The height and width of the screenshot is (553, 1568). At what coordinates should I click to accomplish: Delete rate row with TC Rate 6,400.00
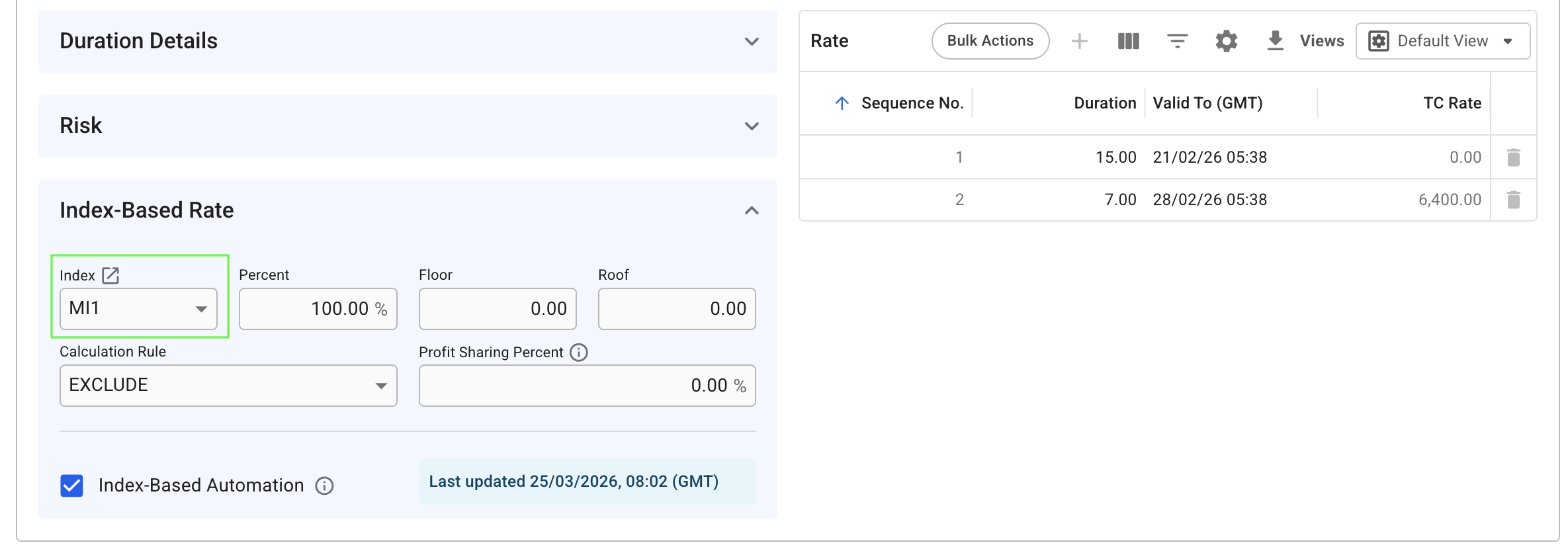coord(1513,200)
